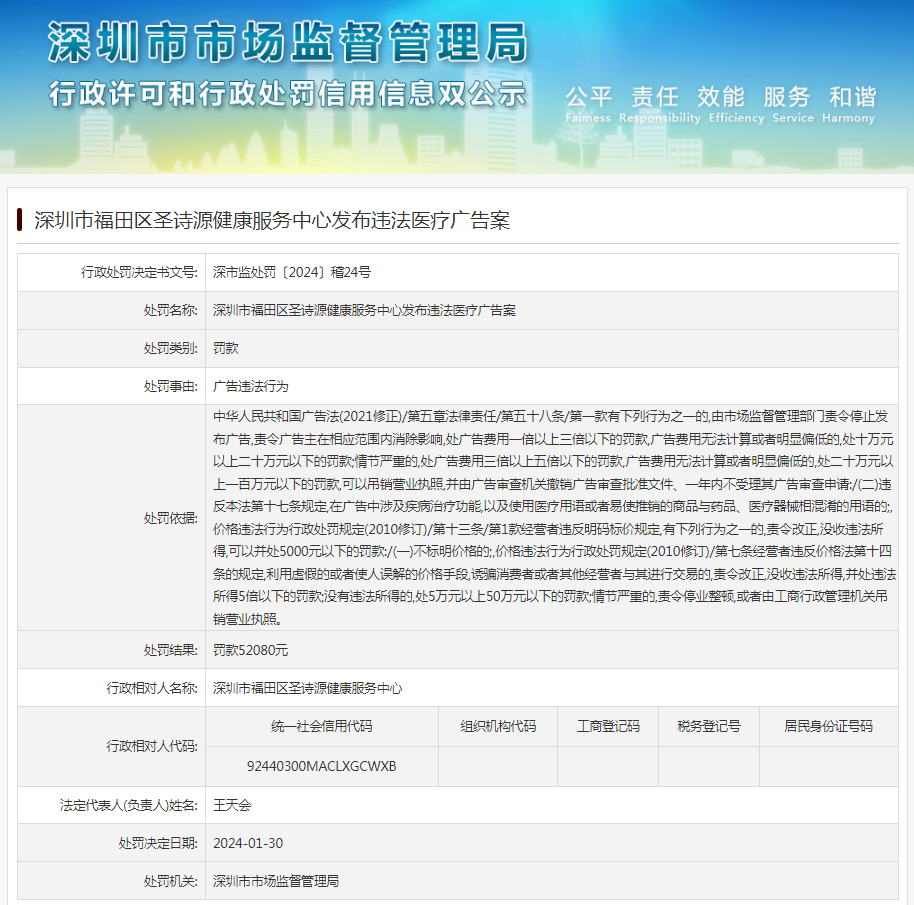Click the 居民身份证号码 column header

[828, 726]
